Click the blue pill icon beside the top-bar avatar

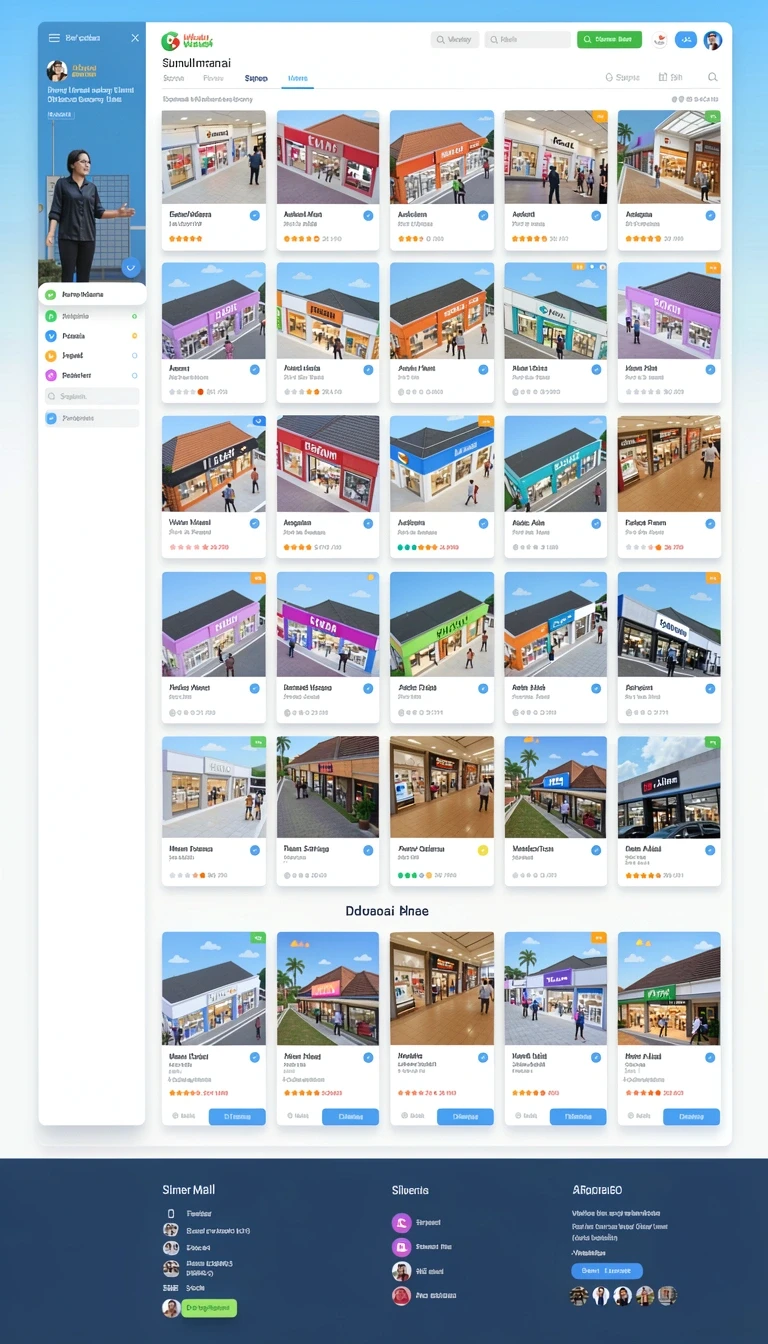tap(686, 40)
